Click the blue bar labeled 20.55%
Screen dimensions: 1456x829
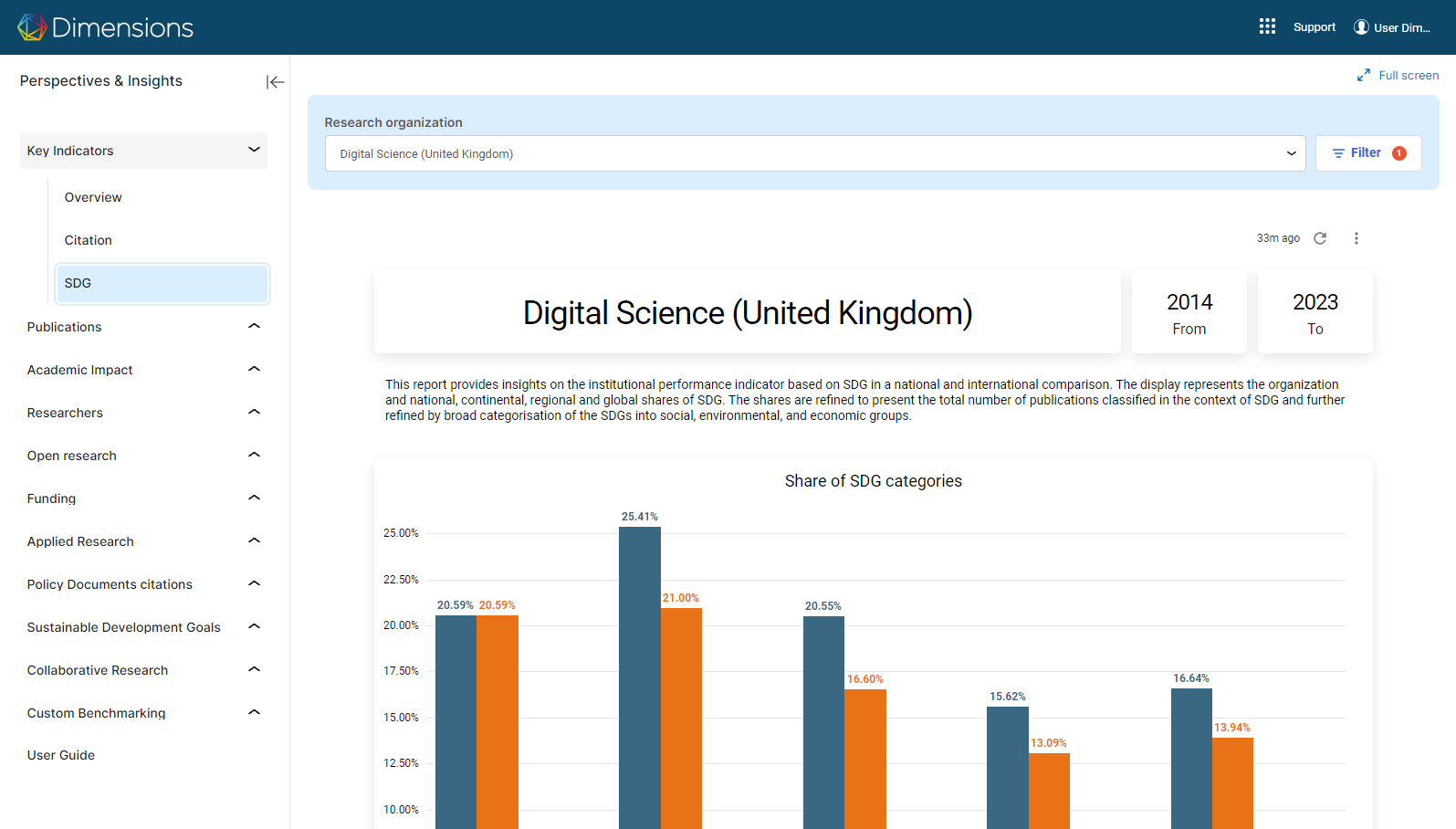[x=823, y=722]
